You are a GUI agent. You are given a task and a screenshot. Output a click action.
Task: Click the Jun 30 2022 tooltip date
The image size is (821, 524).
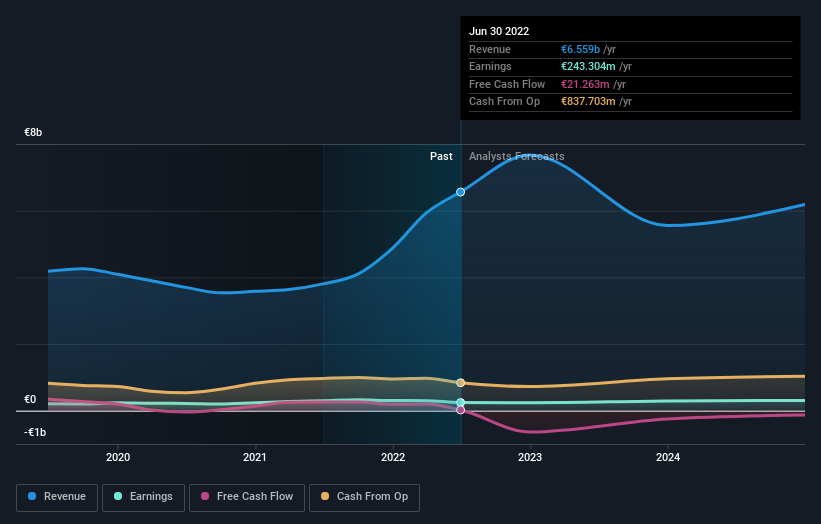499,31
